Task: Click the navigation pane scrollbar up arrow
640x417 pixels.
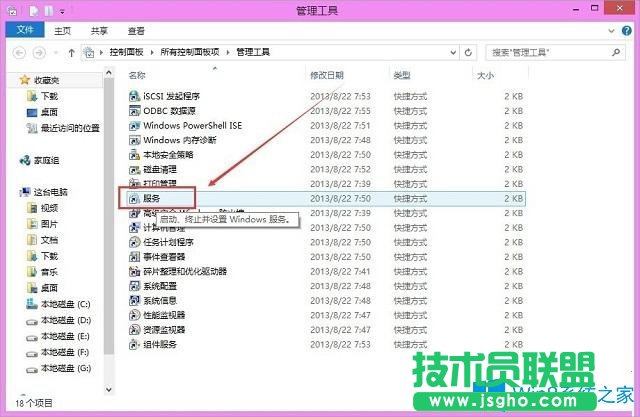Action: tap(109, 73)
